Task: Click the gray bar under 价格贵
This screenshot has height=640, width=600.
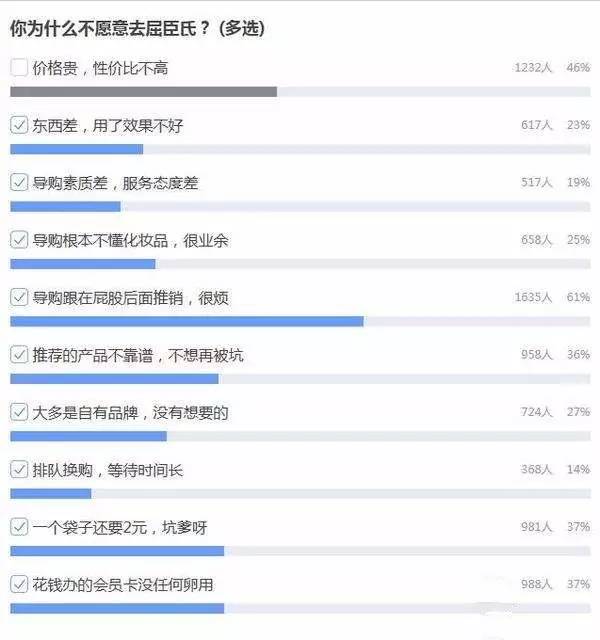Action: coord(143,92)
